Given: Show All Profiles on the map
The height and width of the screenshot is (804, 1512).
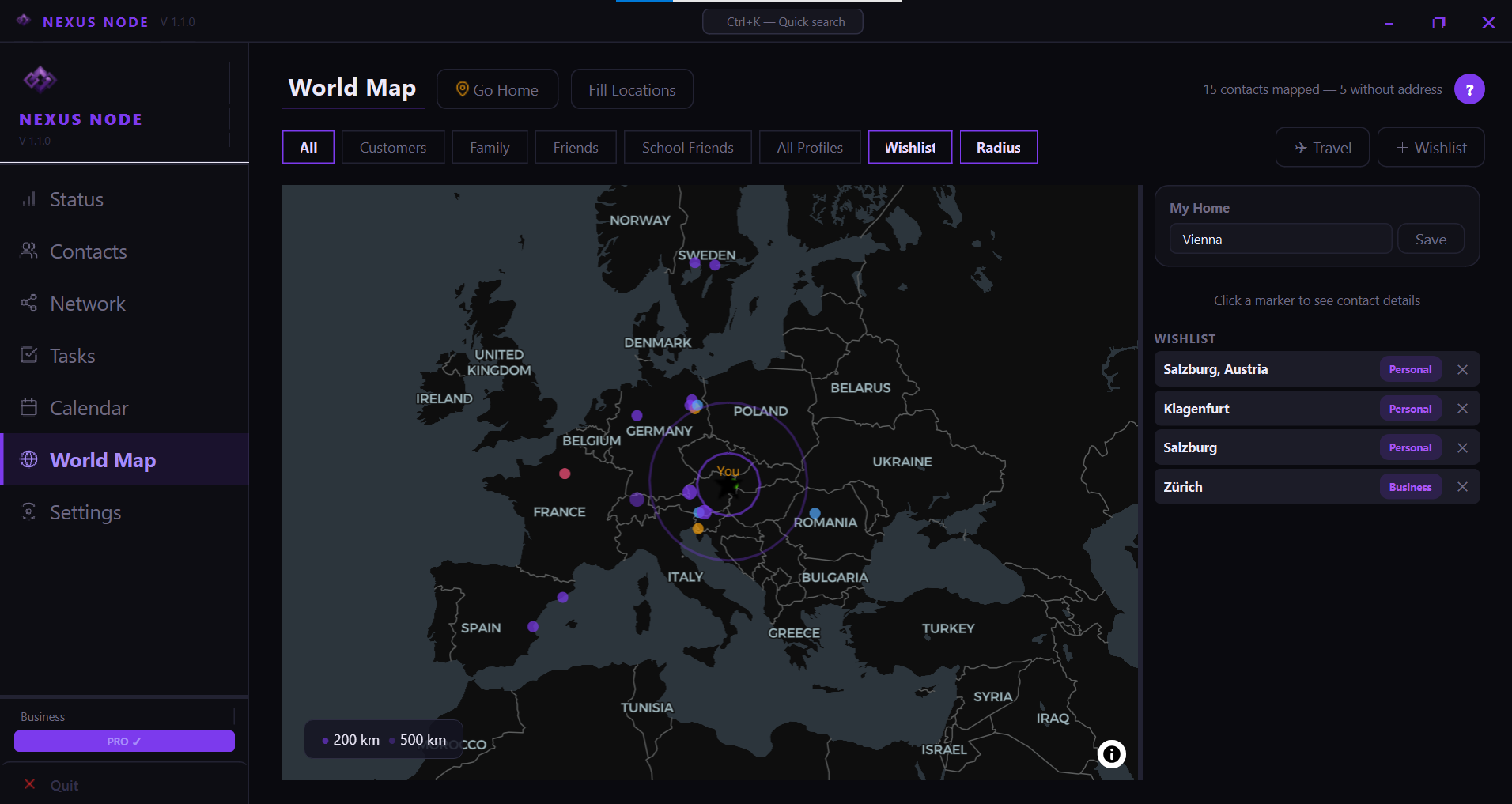Looking at the screenshot, I should pyautogui.click(x=810, y=147).
